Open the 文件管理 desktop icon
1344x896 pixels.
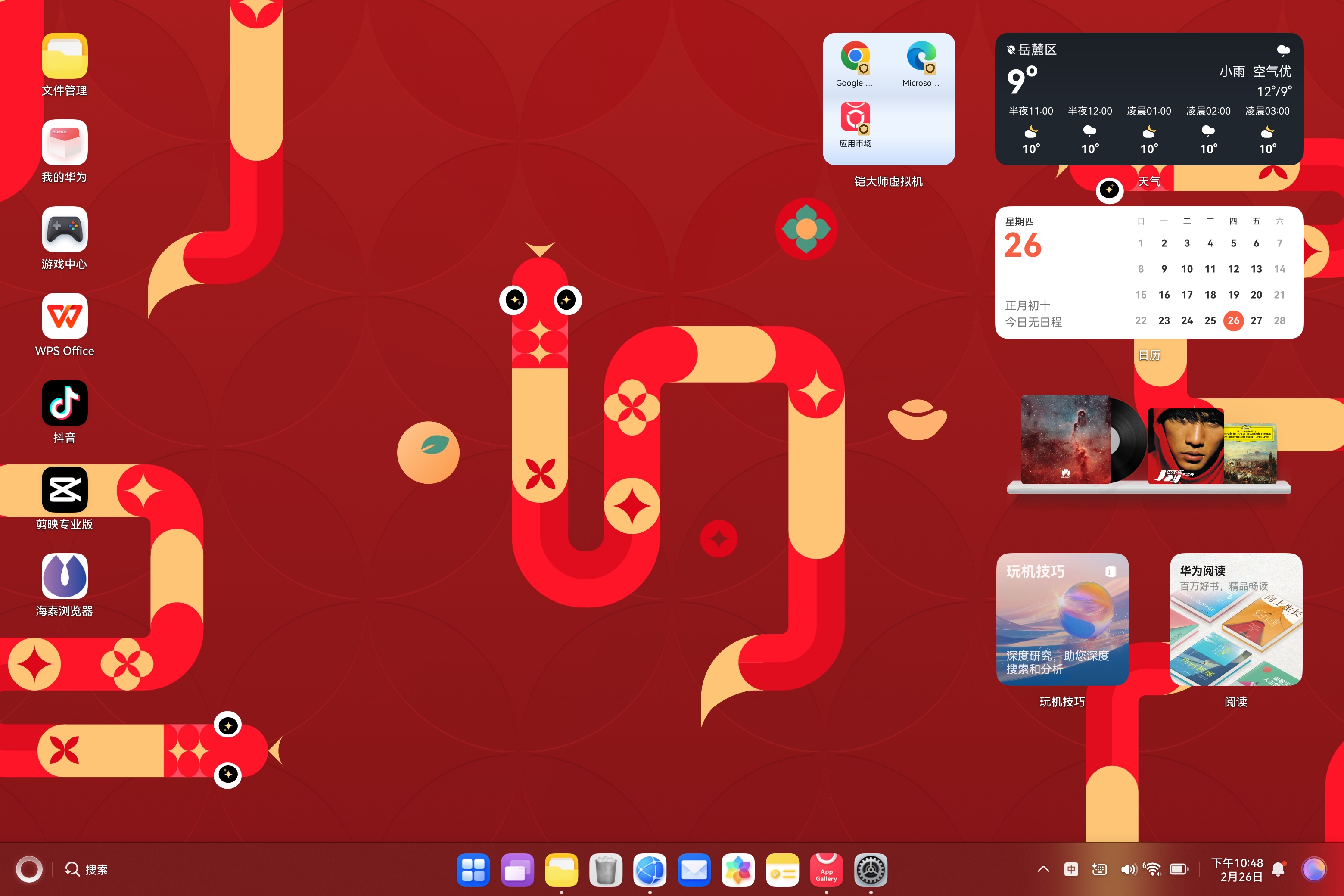coord(65,56)
